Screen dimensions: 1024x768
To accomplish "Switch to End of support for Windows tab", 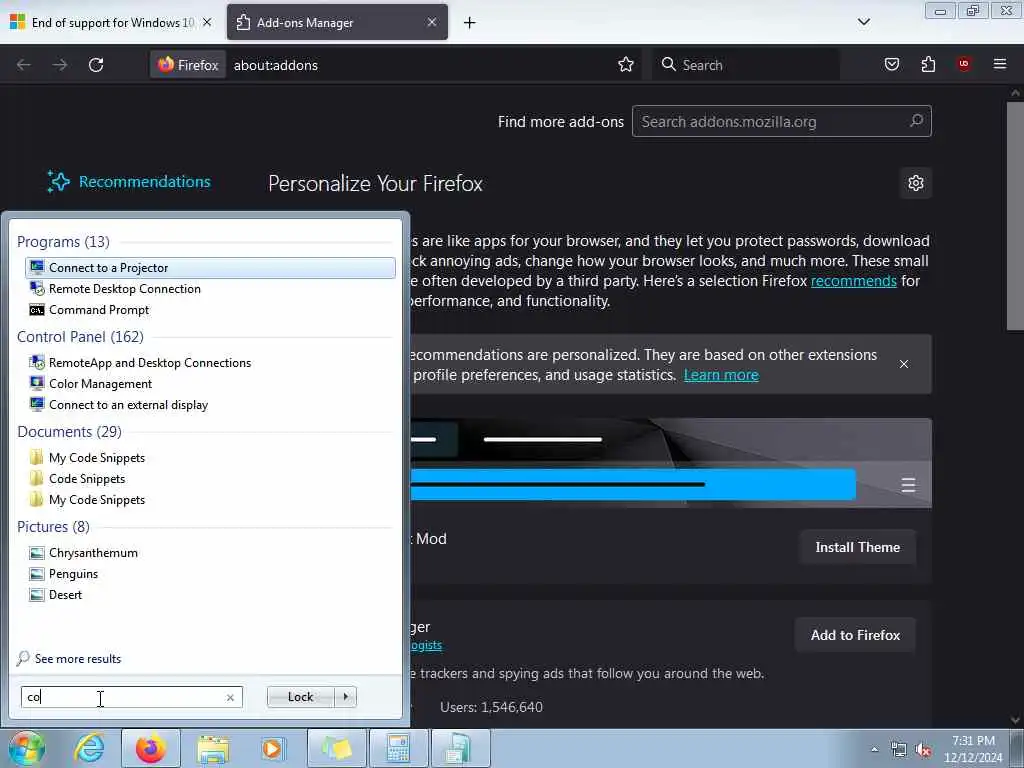I will 112,22.
